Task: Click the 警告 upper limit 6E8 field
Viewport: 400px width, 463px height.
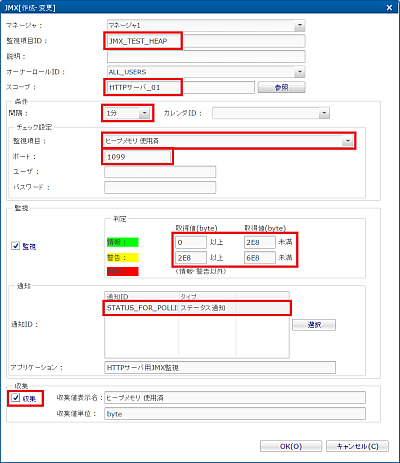Action: [x=260, y=258]
